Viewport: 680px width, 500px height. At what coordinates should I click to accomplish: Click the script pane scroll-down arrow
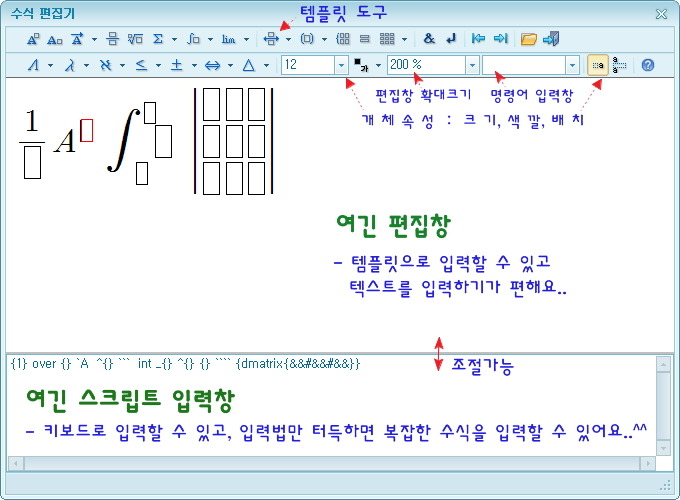(663, 448)
